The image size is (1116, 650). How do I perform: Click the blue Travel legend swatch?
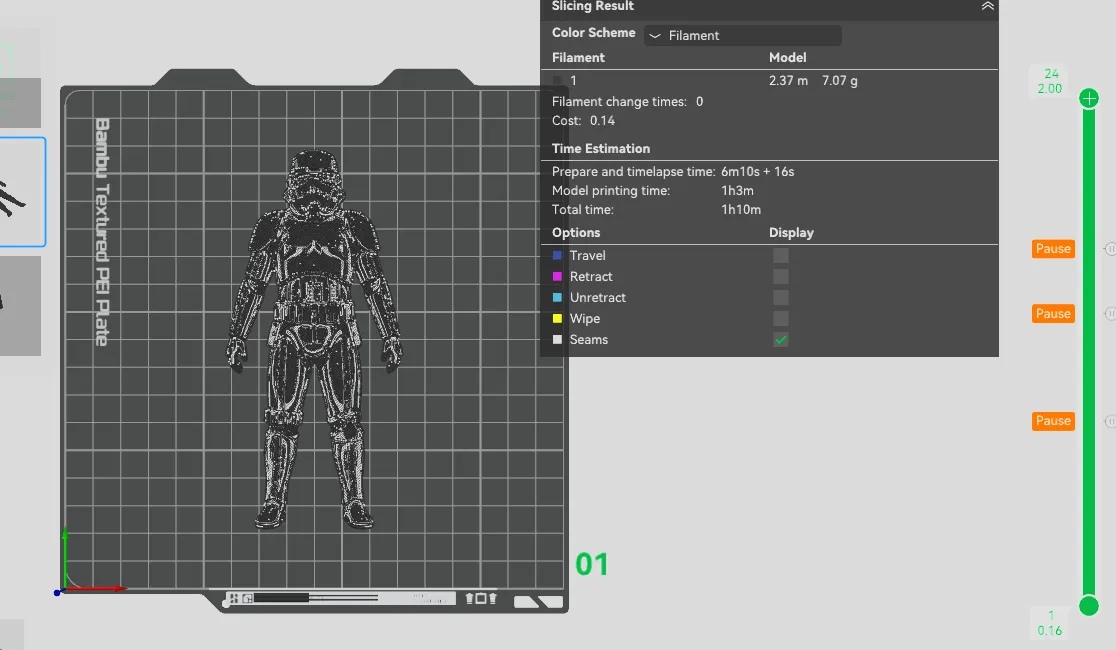pos(557,256)
